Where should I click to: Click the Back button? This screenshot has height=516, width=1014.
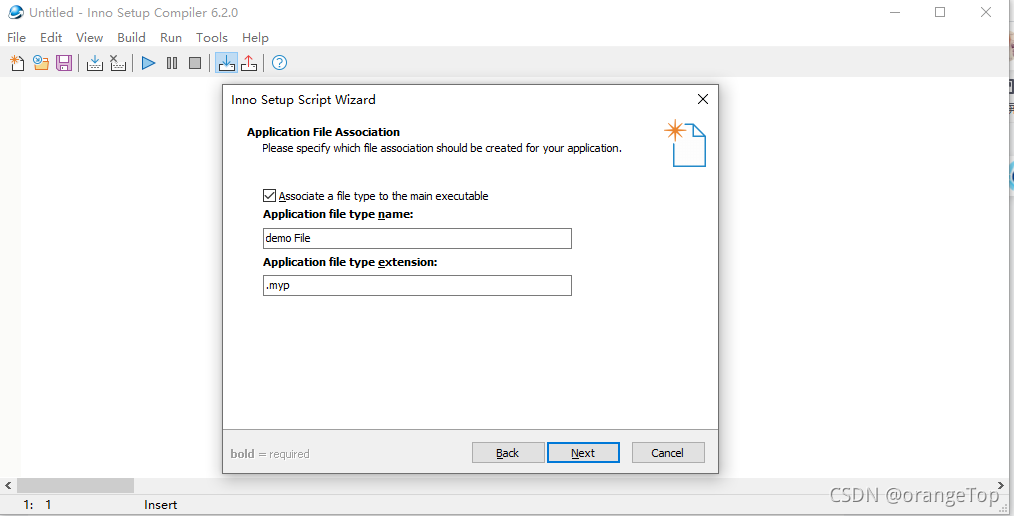click(508, 453)
